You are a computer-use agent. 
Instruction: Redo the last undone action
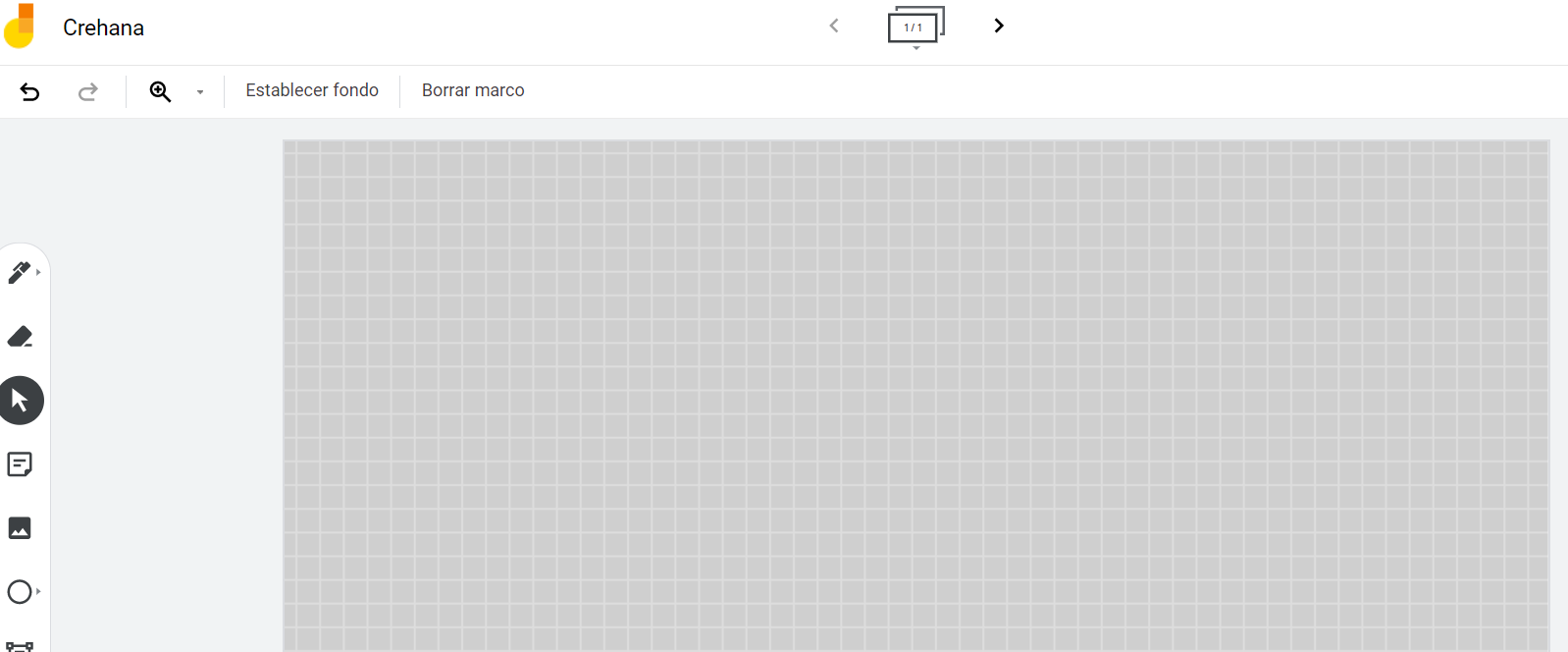click(88, 91)
